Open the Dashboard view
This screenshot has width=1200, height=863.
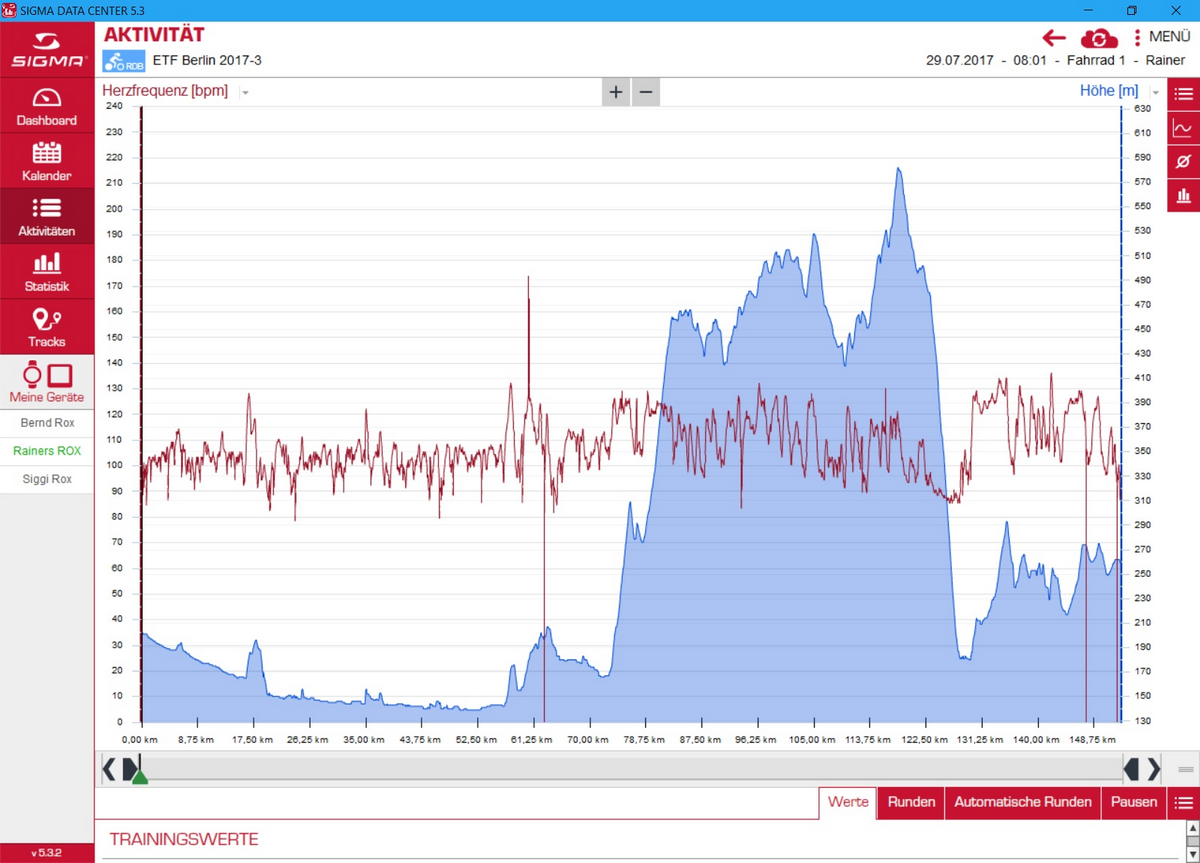pos(47,106)
